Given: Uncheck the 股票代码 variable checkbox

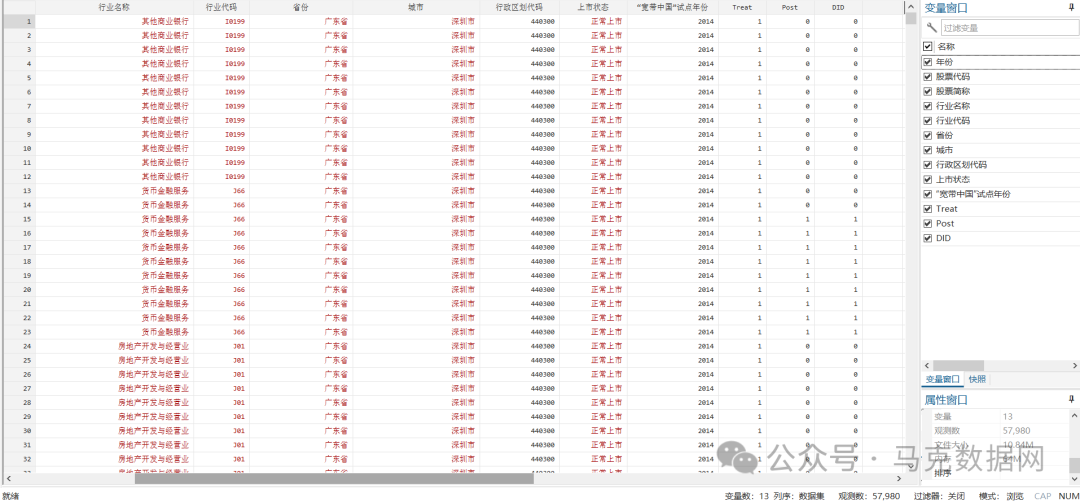Looking at the screenshot, I should pyautogui.click(x=928, y=77).
